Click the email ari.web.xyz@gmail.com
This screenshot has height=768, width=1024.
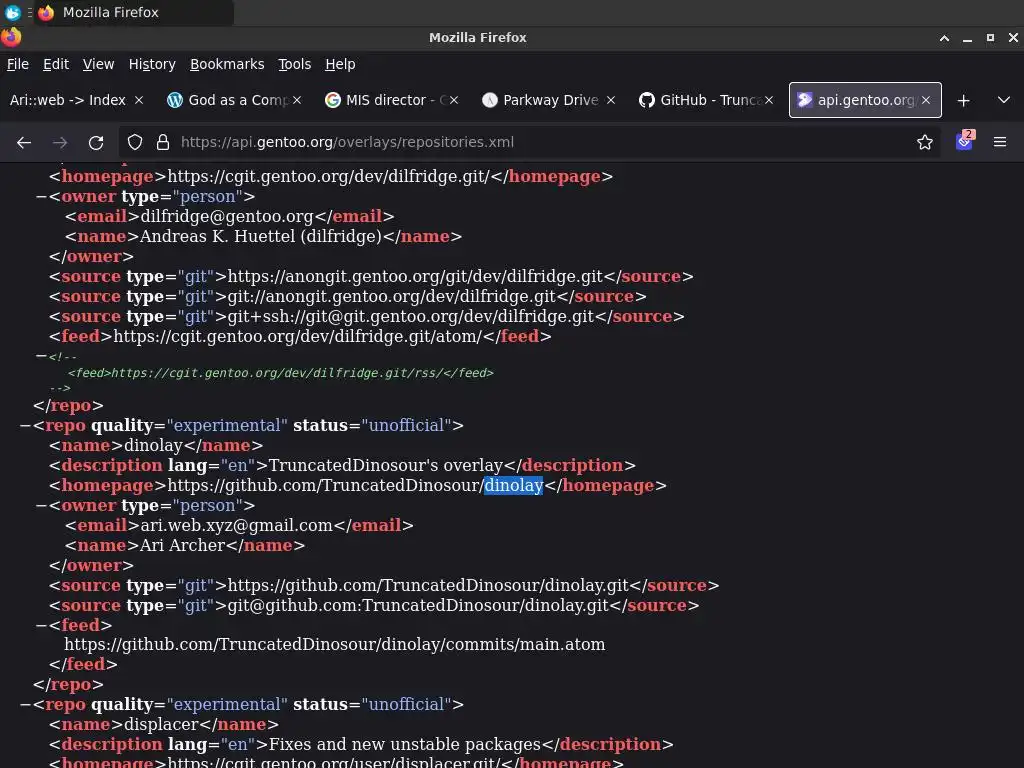[x=236, y=525]
